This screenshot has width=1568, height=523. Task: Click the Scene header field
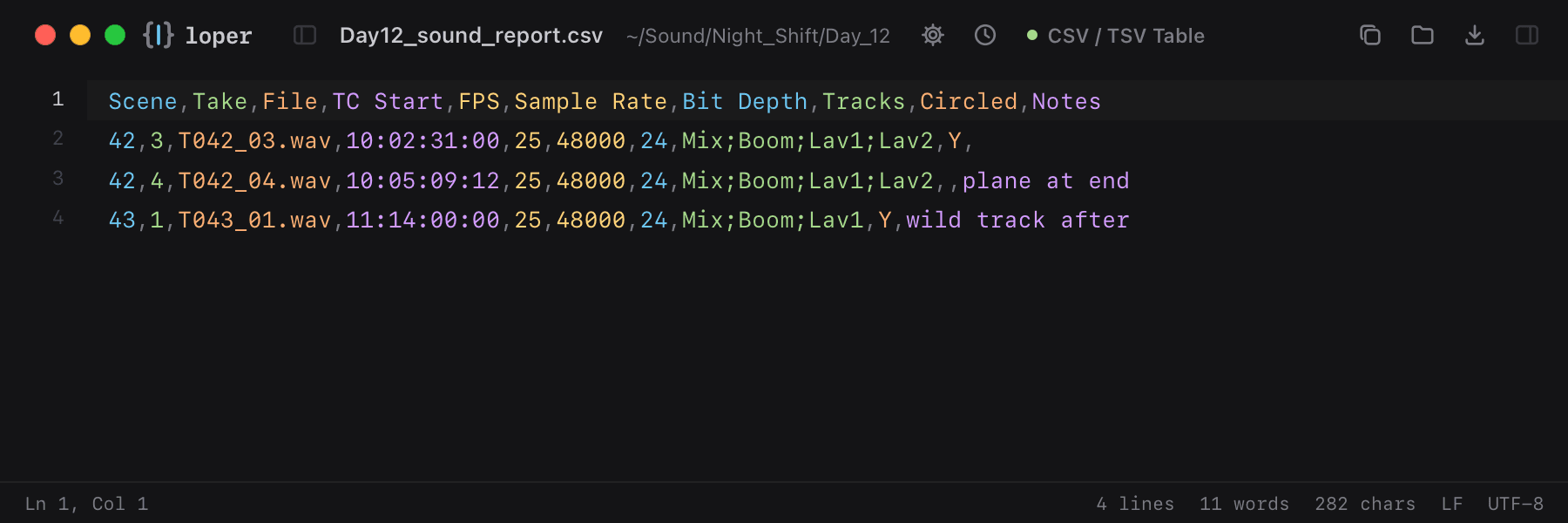pos(143,101)
